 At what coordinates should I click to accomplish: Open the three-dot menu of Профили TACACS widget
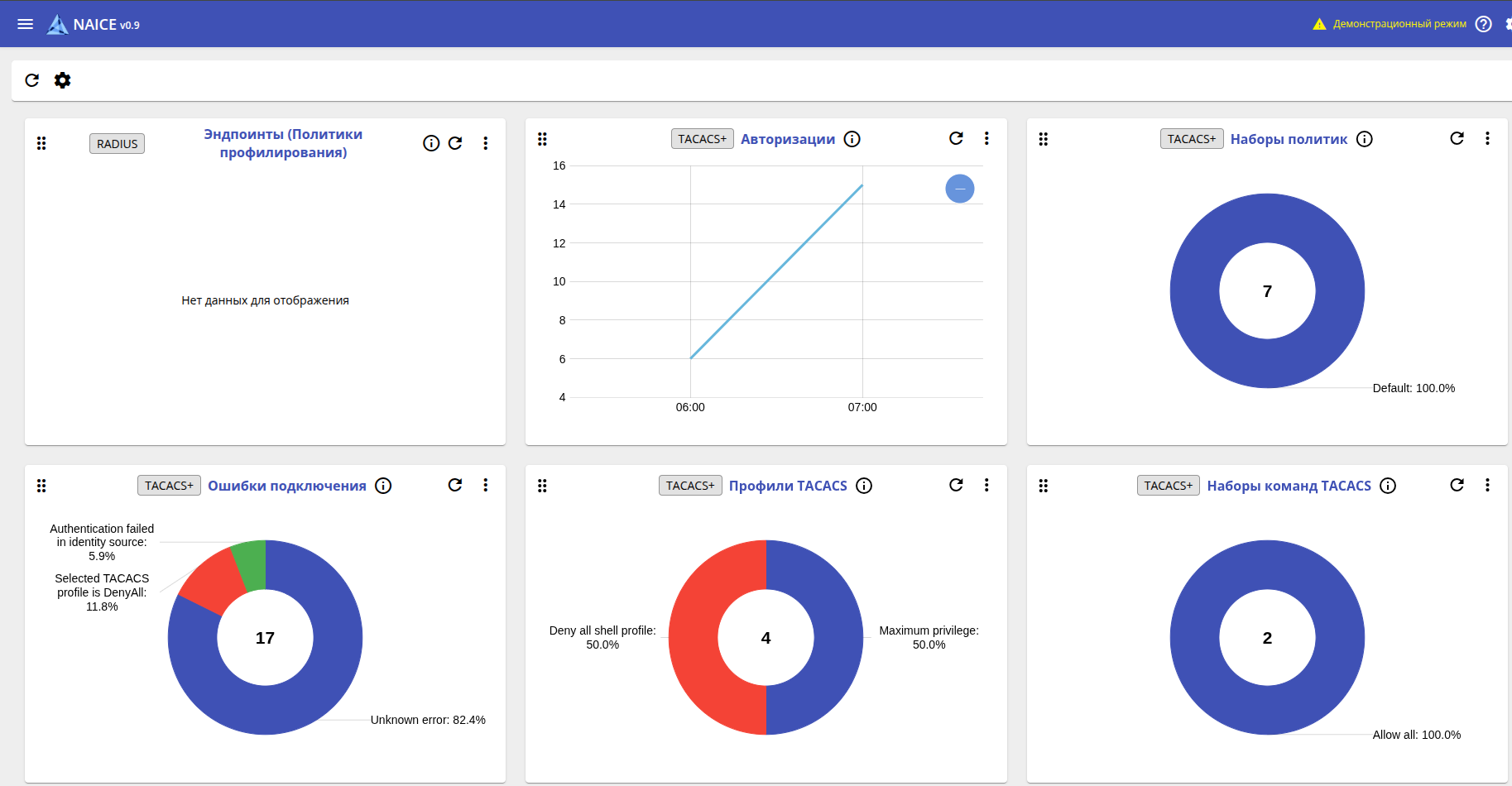[x=986, y=485]
